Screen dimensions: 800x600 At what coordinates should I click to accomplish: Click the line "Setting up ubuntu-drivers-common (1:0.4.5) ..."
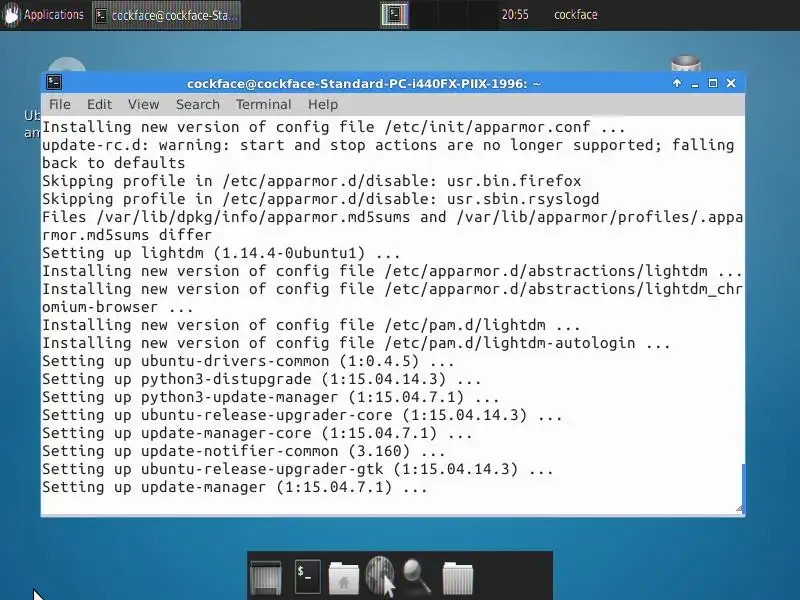[248, 361]
